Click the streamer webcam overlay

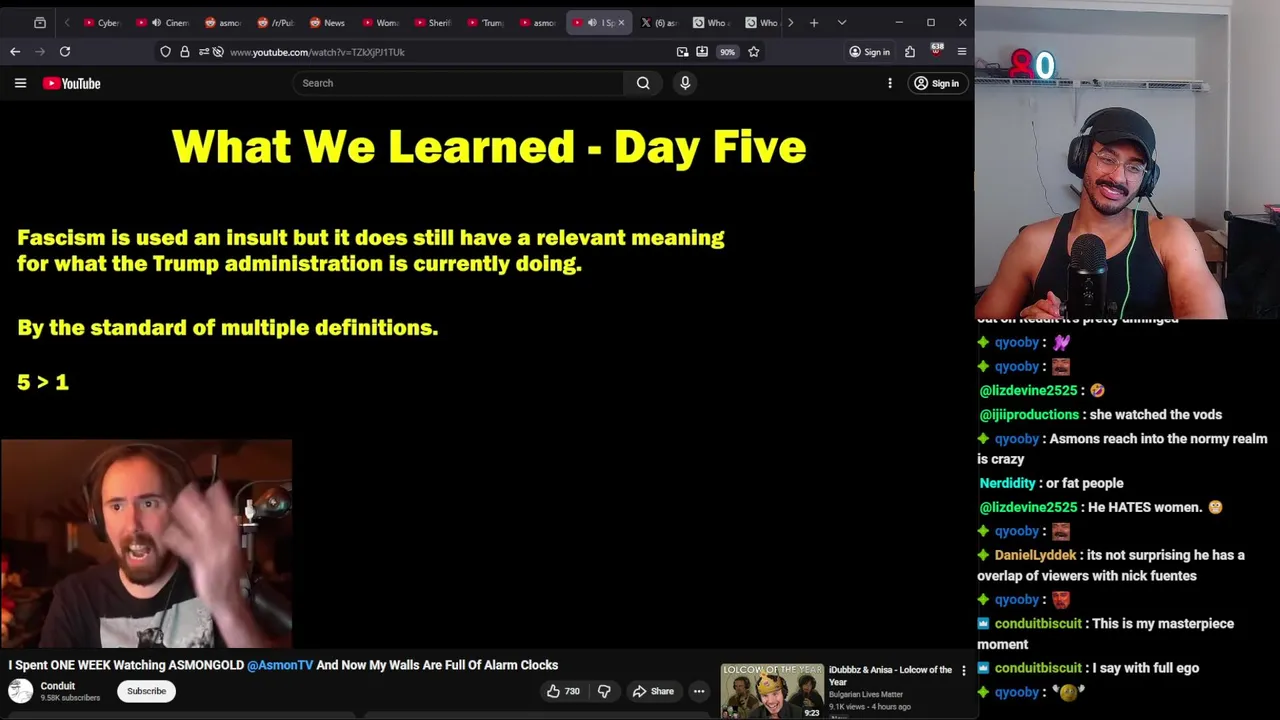tap(1127, 160)
